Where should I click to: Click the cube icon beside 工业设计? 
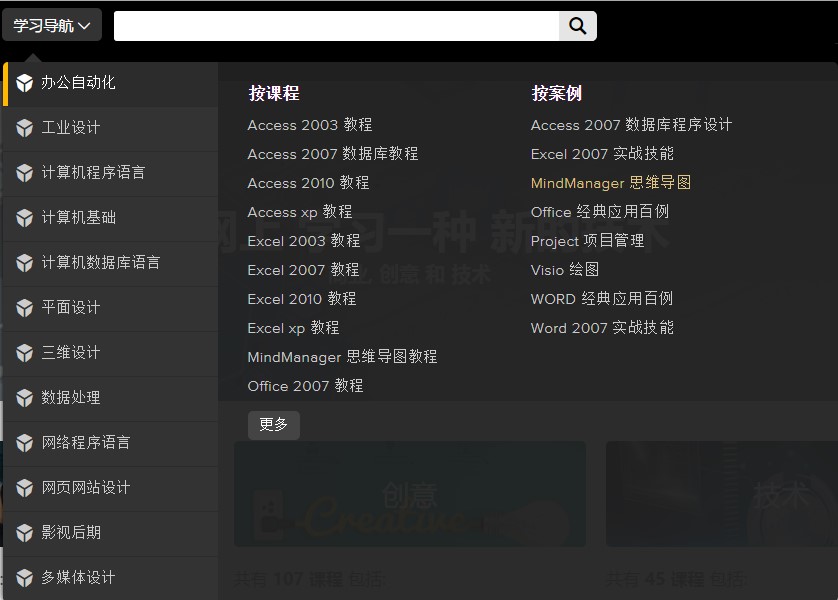[x=25, y=128]
